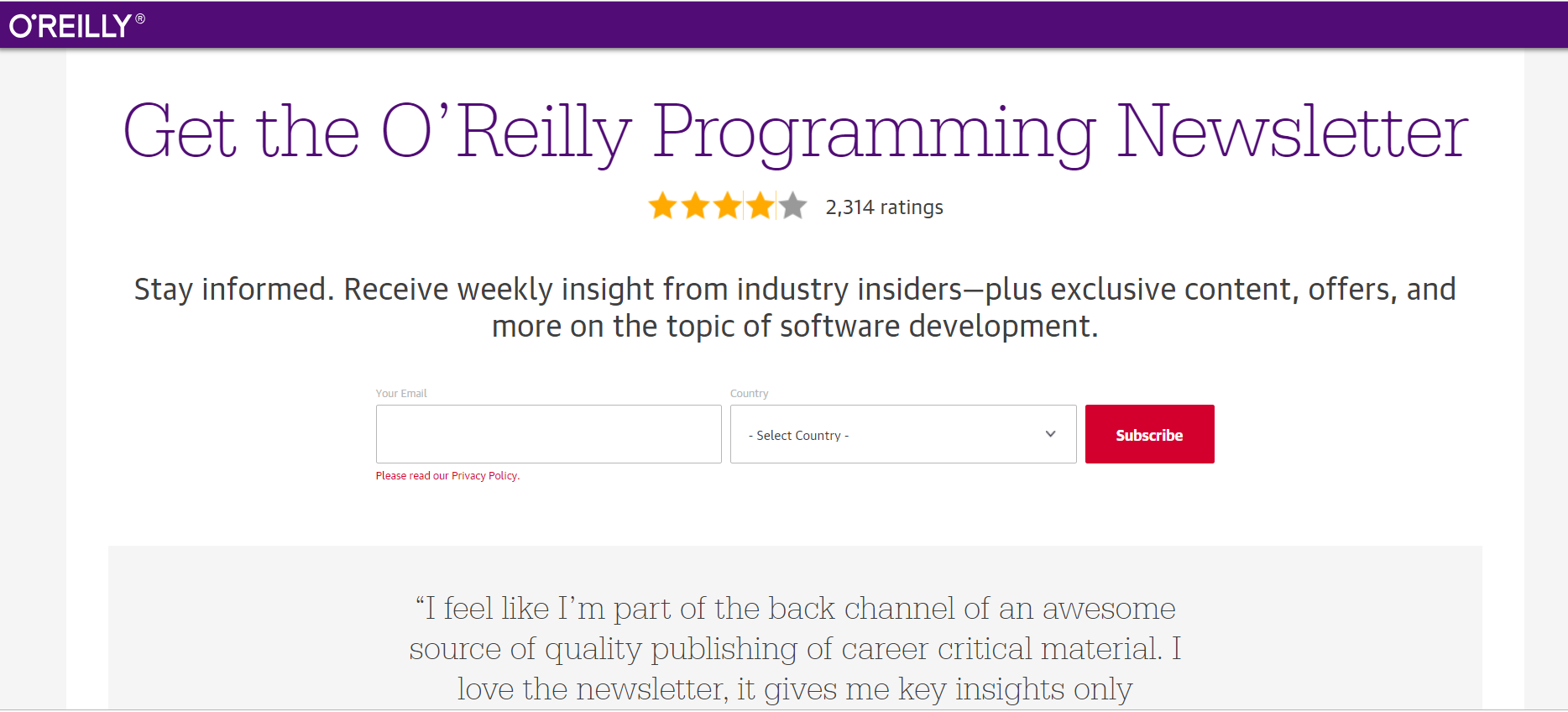Click the Subscribe button
Image resolution: width=1568 pixels, height=712 pixels.
coord(1149,435)
